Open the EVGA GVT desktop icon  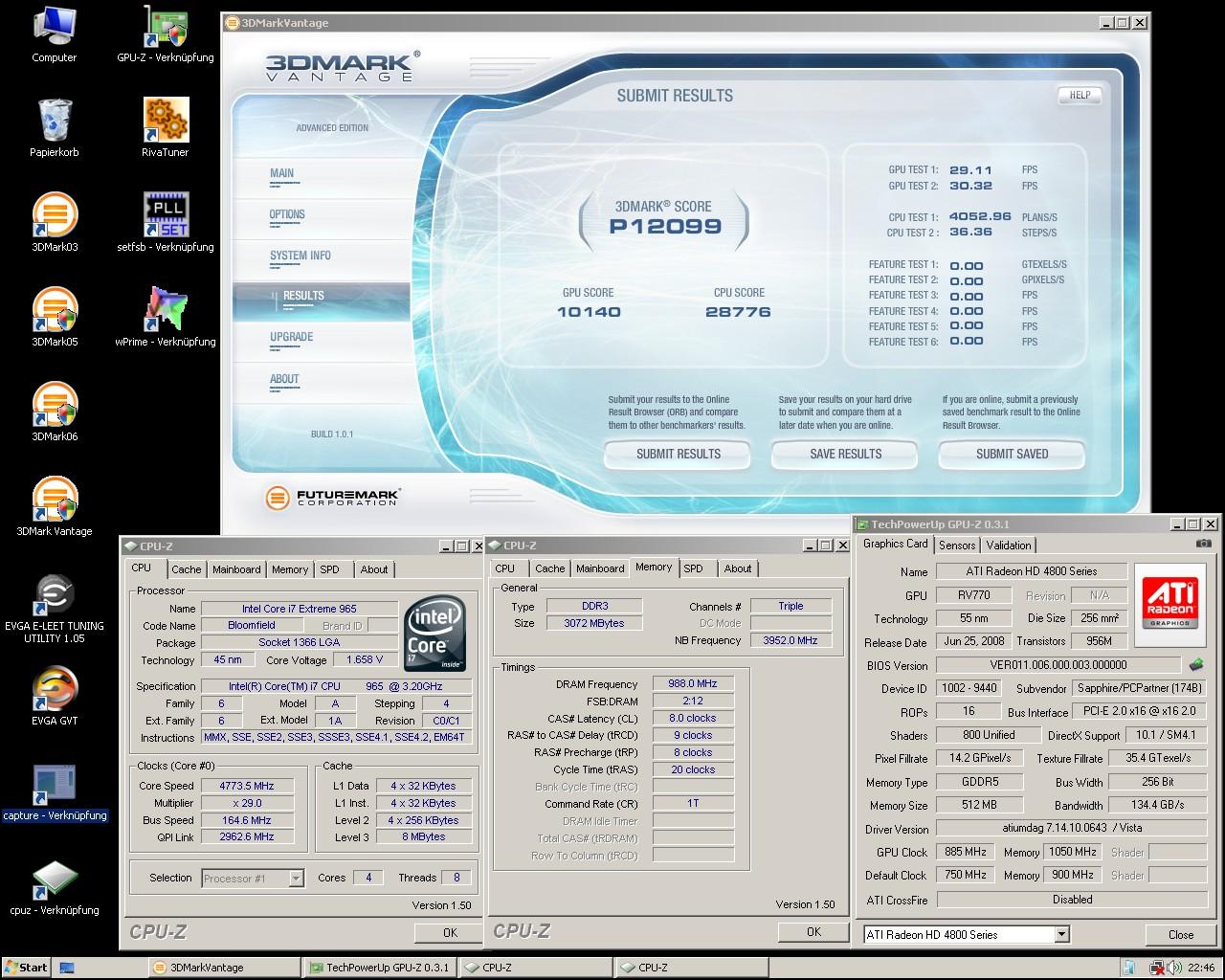(x=55, y=697)
